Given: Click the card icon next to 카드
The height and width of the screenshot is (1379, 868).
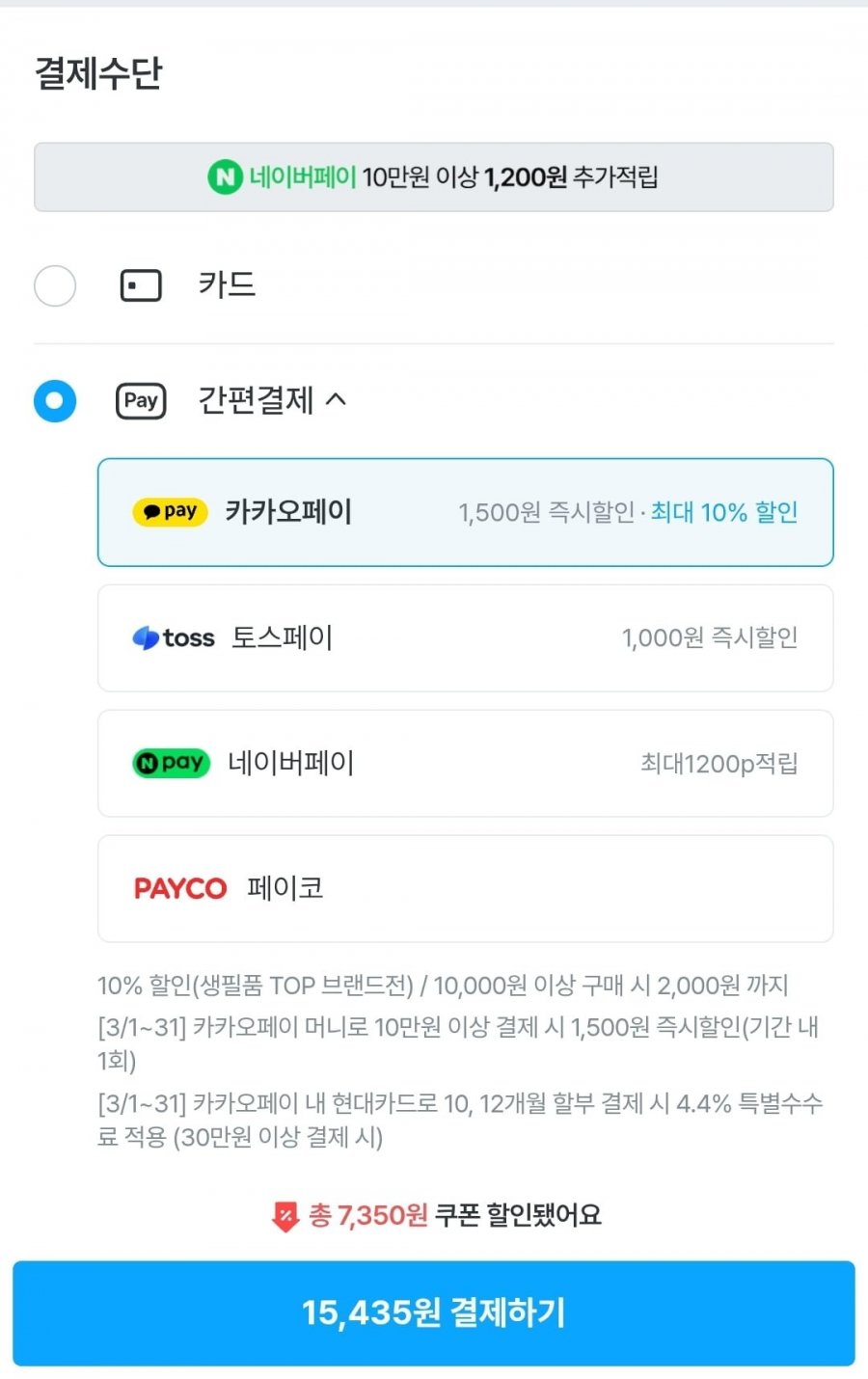Looking at the screenshot, I should [141, 285].
